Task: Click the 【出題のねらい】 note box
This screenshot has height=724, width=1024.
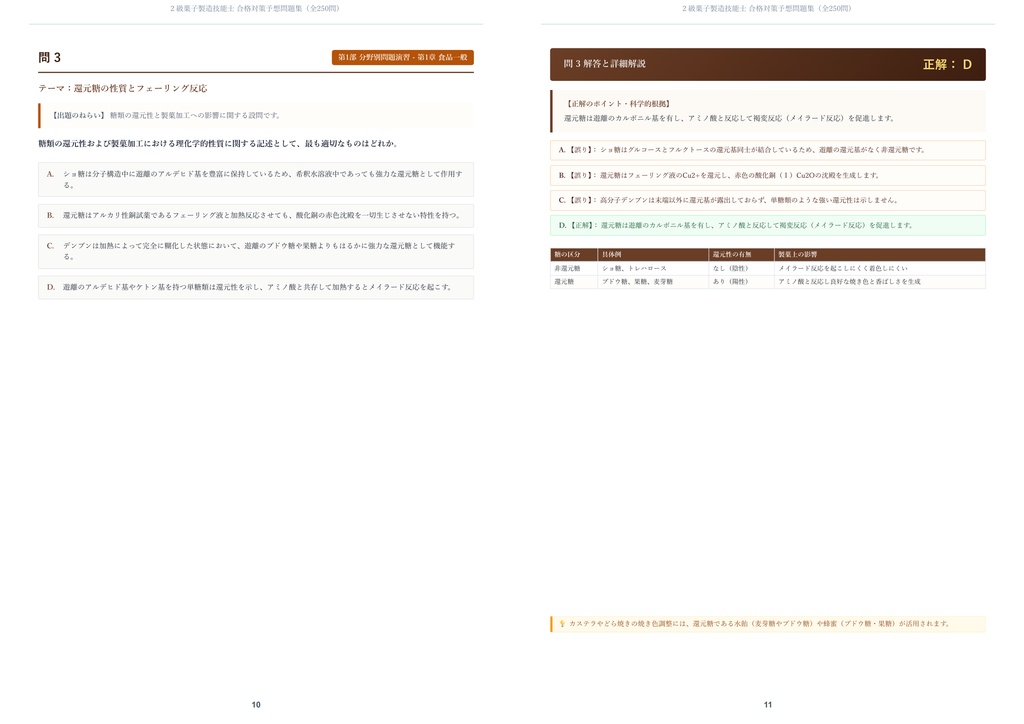Action: (256, 116)
